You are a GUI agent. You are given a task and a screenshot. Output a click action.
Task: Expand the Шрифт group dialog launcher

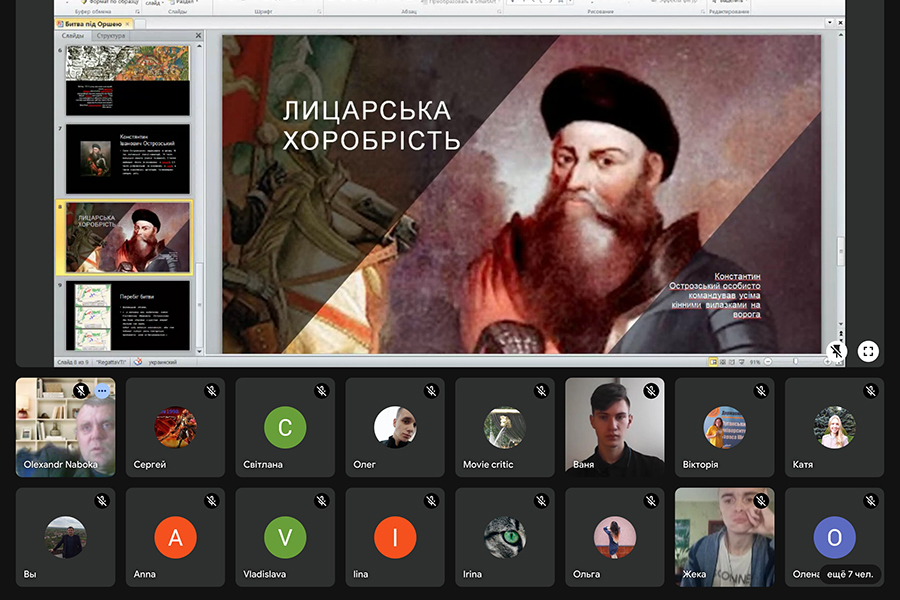click(x=319, y=11)
